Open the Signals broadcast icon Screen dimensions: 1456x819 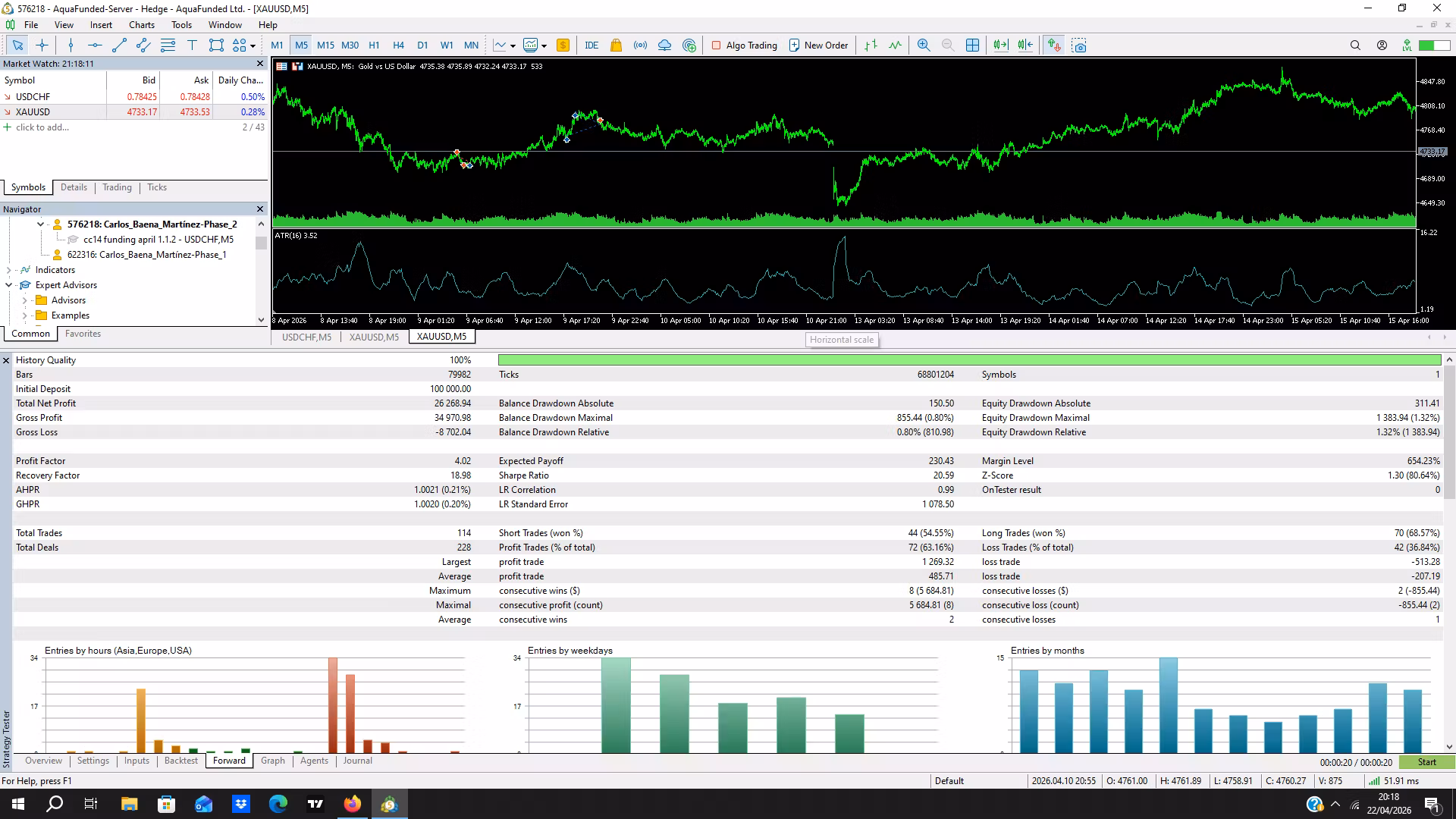coord(641,45)
